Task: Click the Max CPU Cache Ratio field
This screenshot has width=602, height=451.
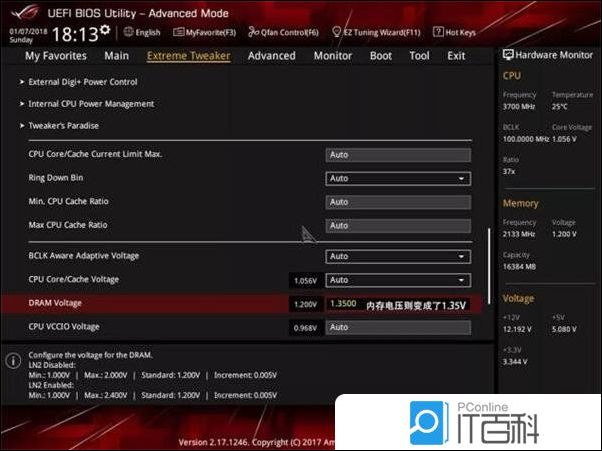Action: [398, 225]
